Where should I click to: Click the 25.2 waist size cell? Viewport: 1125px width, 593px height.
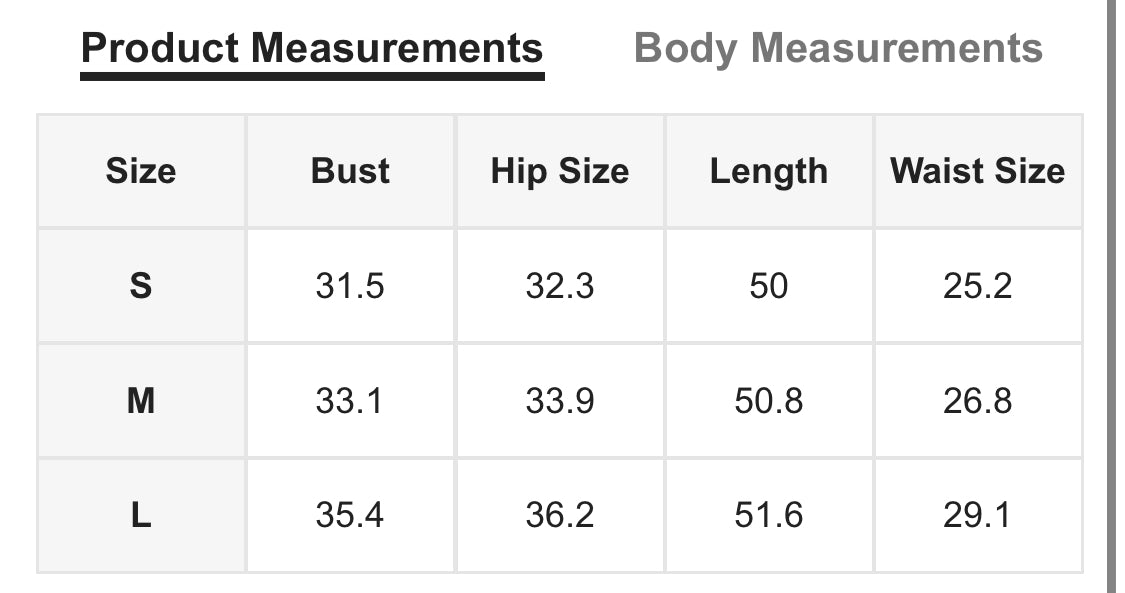pos(978,286)
